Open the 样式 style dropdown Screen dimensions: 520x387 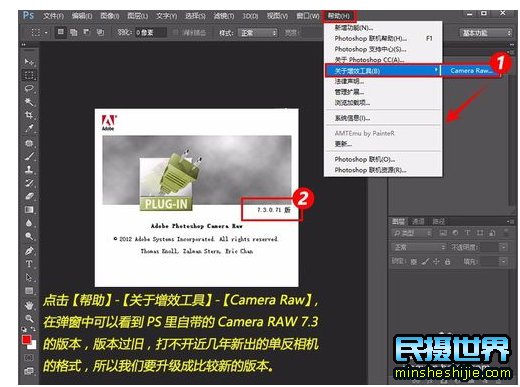coord(258,33)
